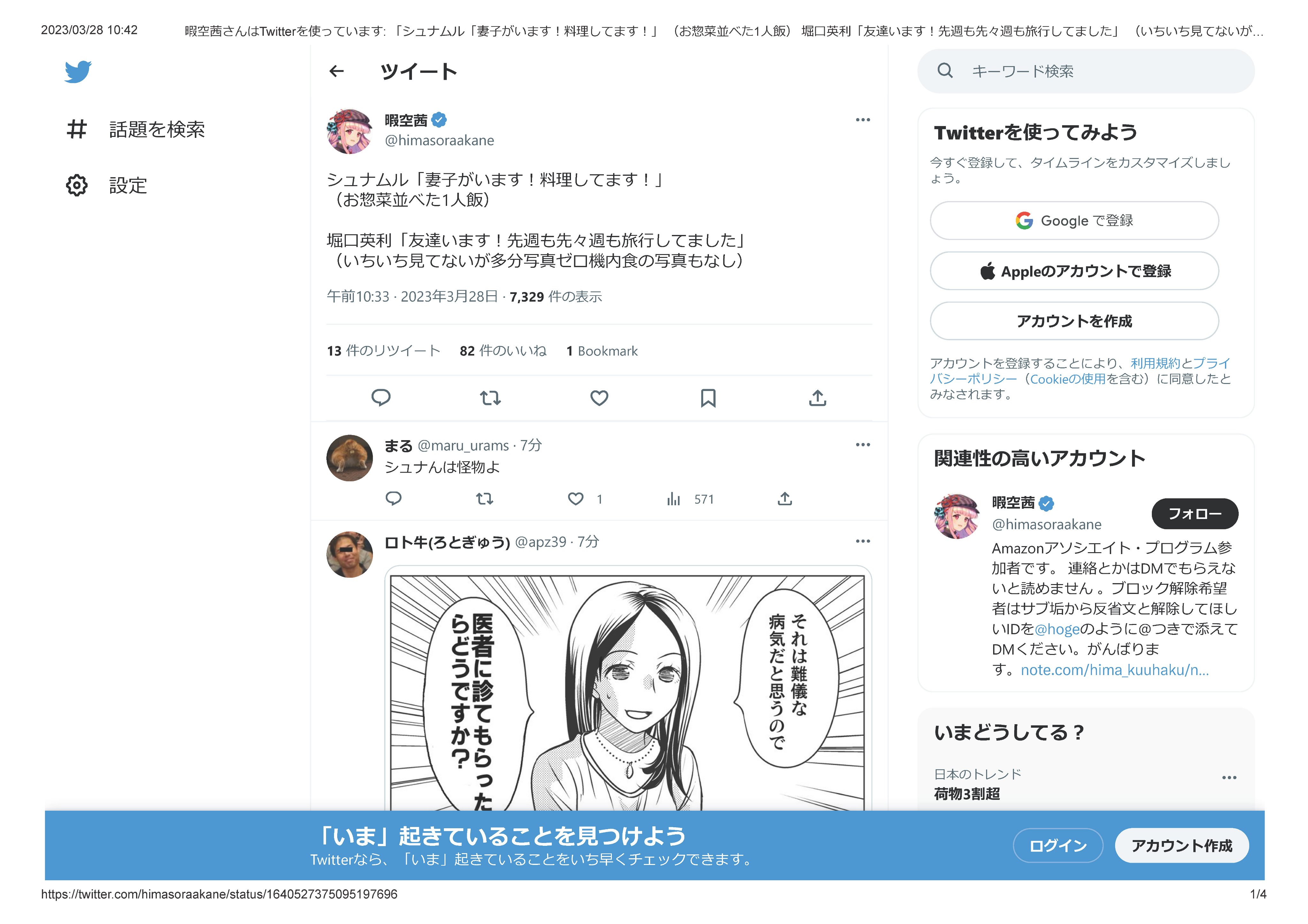Click the reply icon under the main tweet
1308x924 pixels.
381,397
